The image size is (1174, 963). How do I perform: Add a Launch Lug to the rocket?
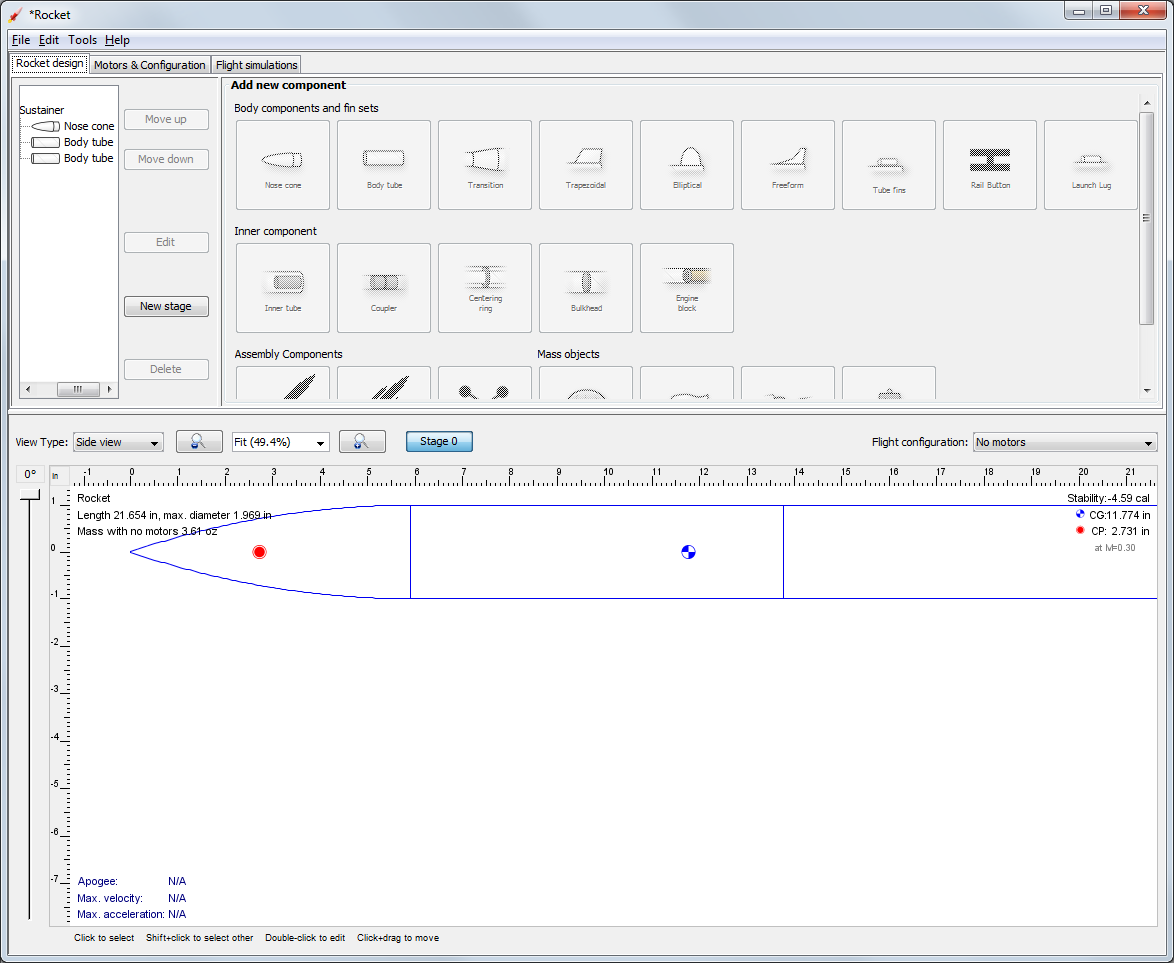[1090, 165]
